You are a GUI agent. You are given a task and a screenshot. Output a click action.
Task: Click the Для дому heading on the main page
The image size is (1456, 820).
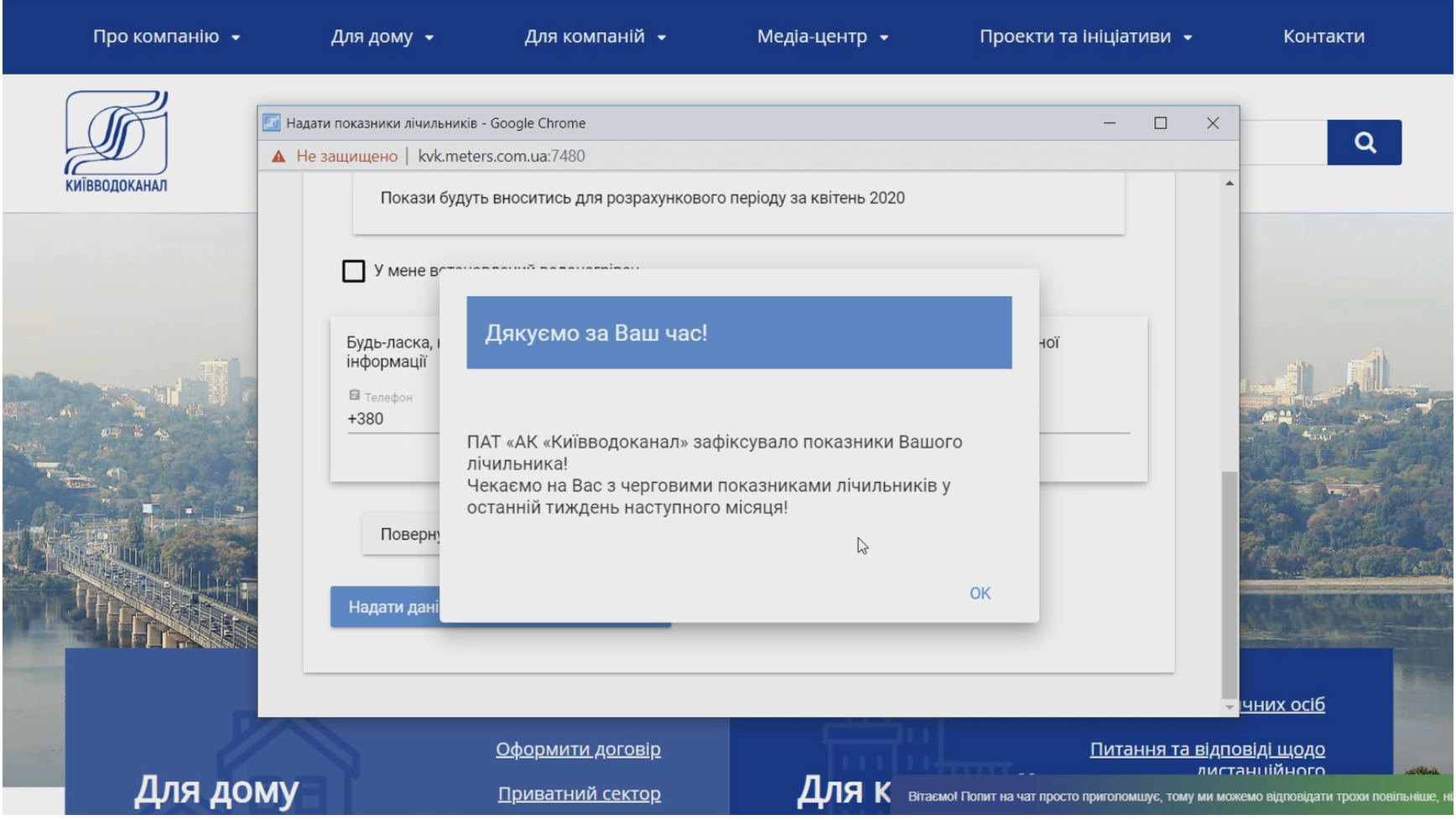pyautogui.click(x=216, y=791)
